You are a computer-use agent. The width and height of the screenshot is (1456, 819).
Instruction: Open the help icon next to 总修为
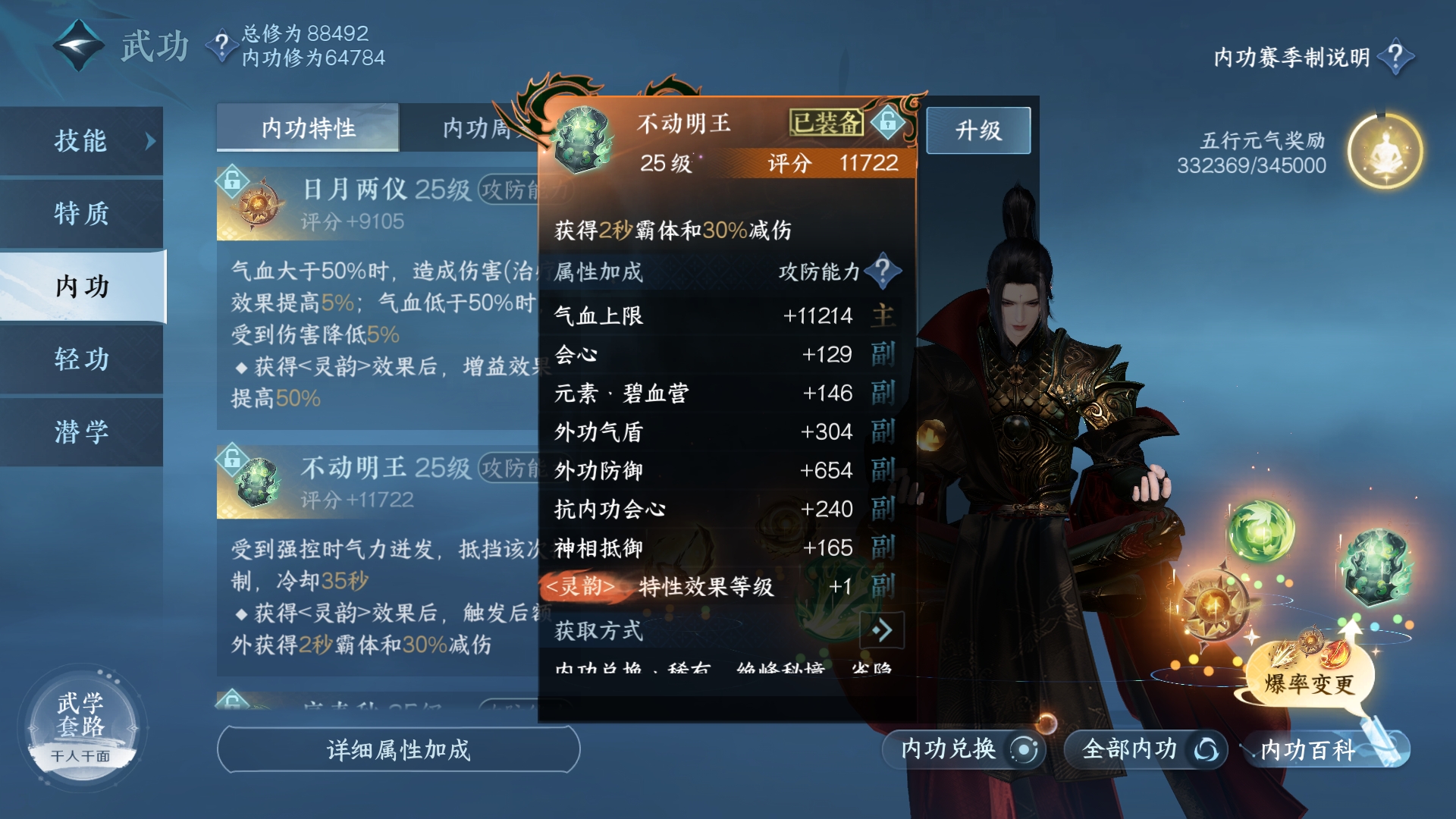click(x=221, y=45)
